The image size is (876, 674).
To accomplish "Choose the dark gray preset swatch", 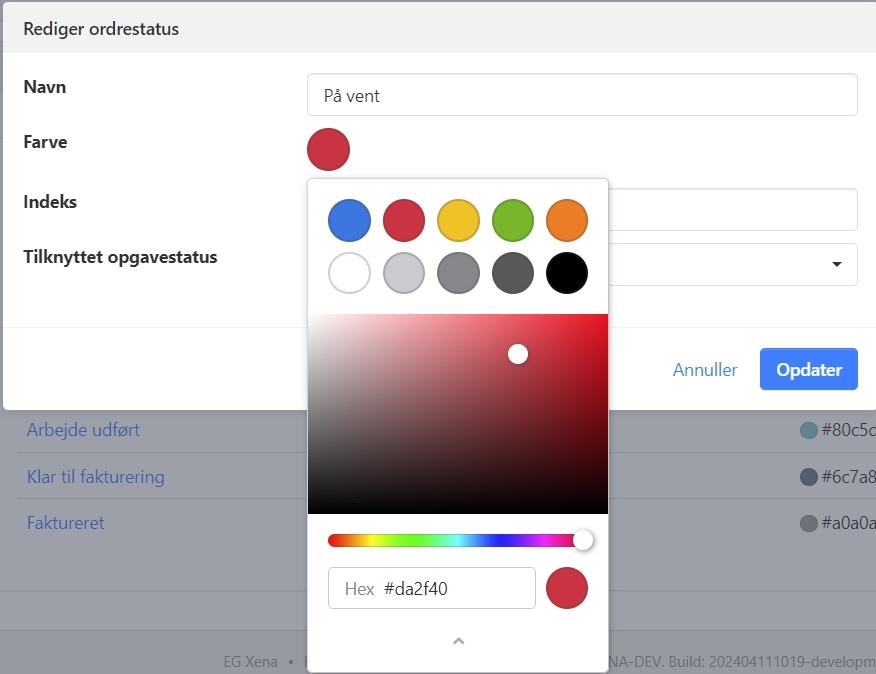I will (x=513, y=272).
